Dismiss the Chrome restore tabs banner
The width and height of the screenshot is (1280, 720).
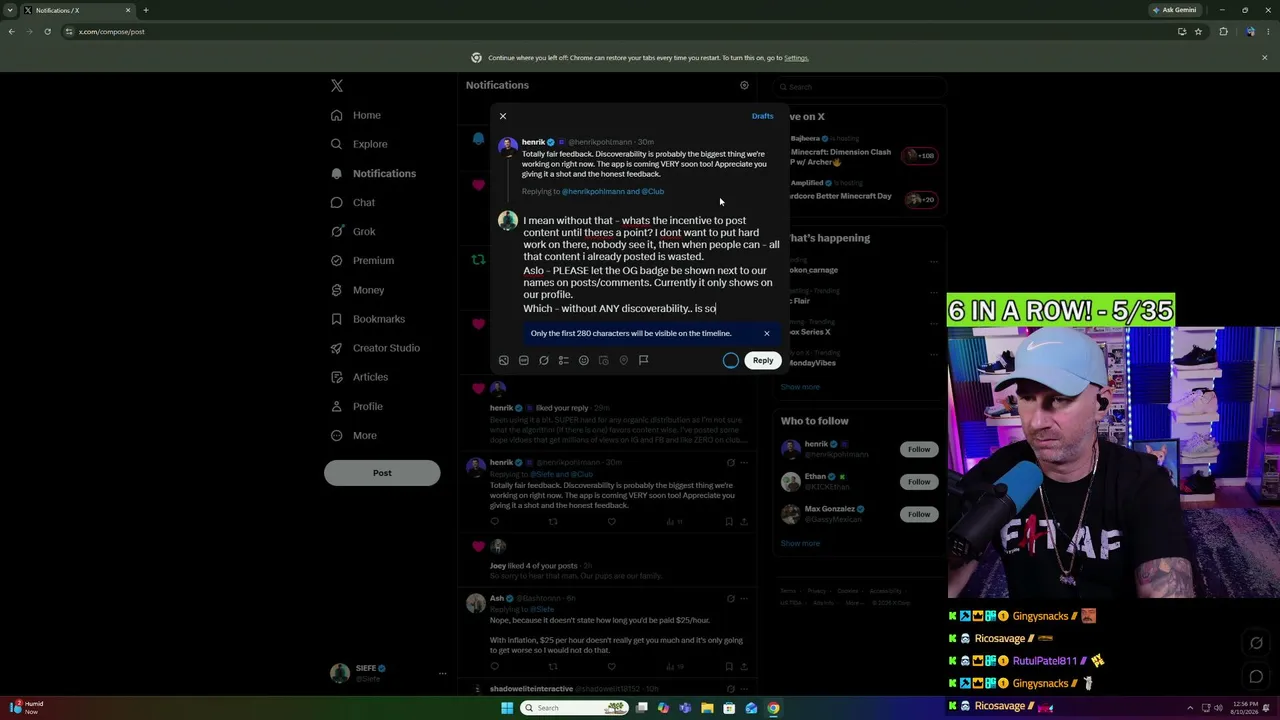click(x=1264, y=58)
